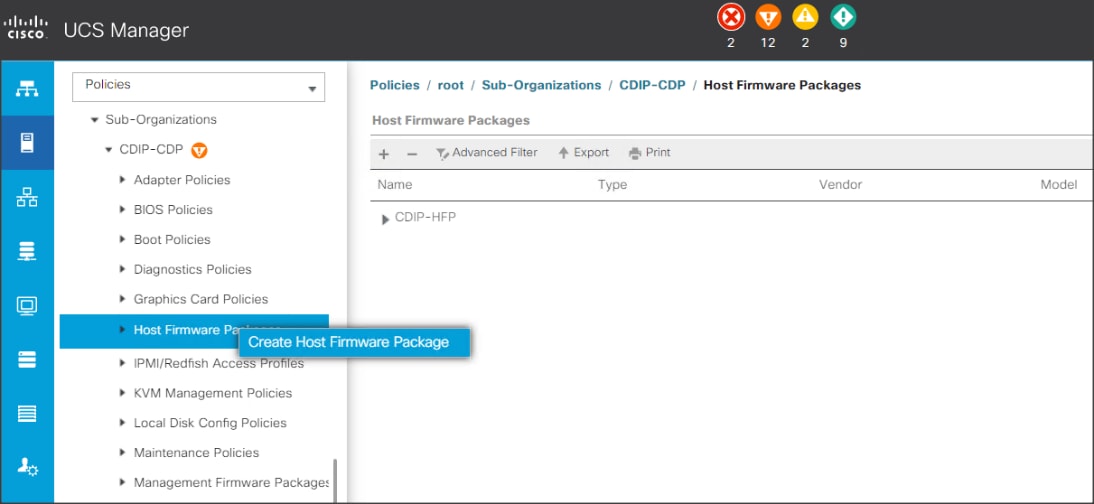Select Adapter Policies tree item
The image size is (1094, 504).
tap(182, 180)
